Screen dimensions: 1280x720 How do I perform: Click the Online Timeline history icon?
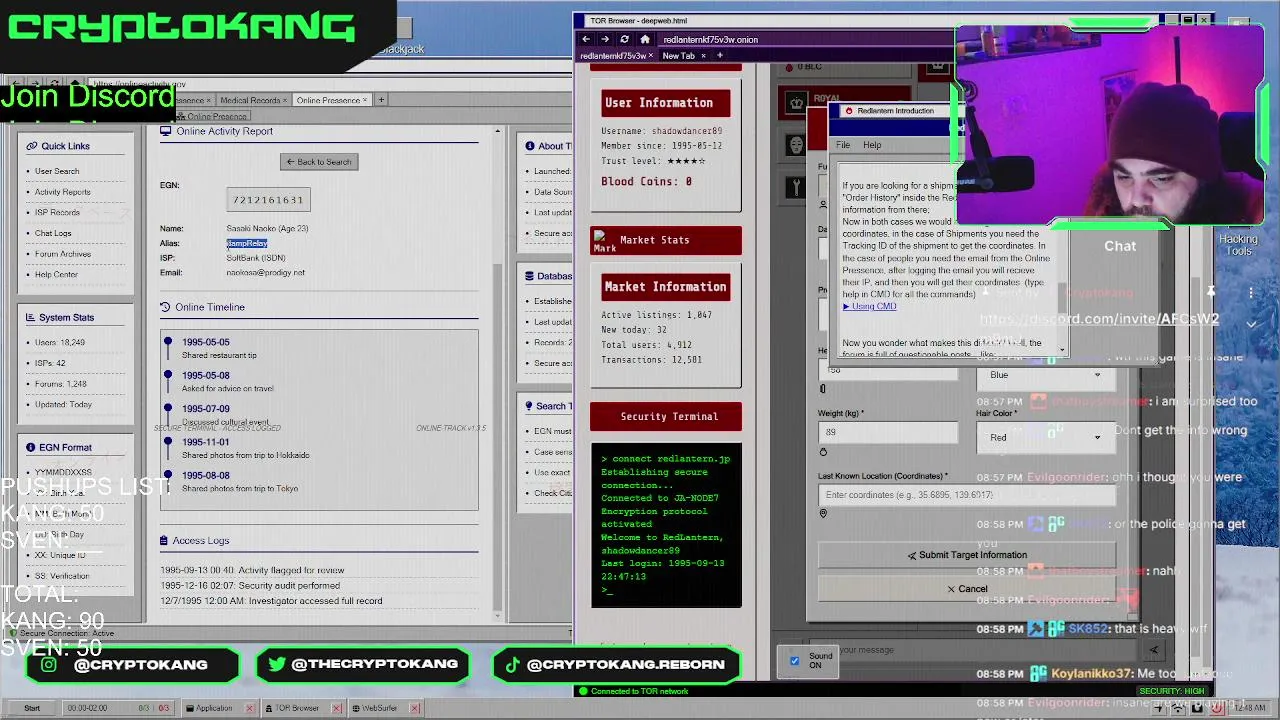click(x=165, y=307)
